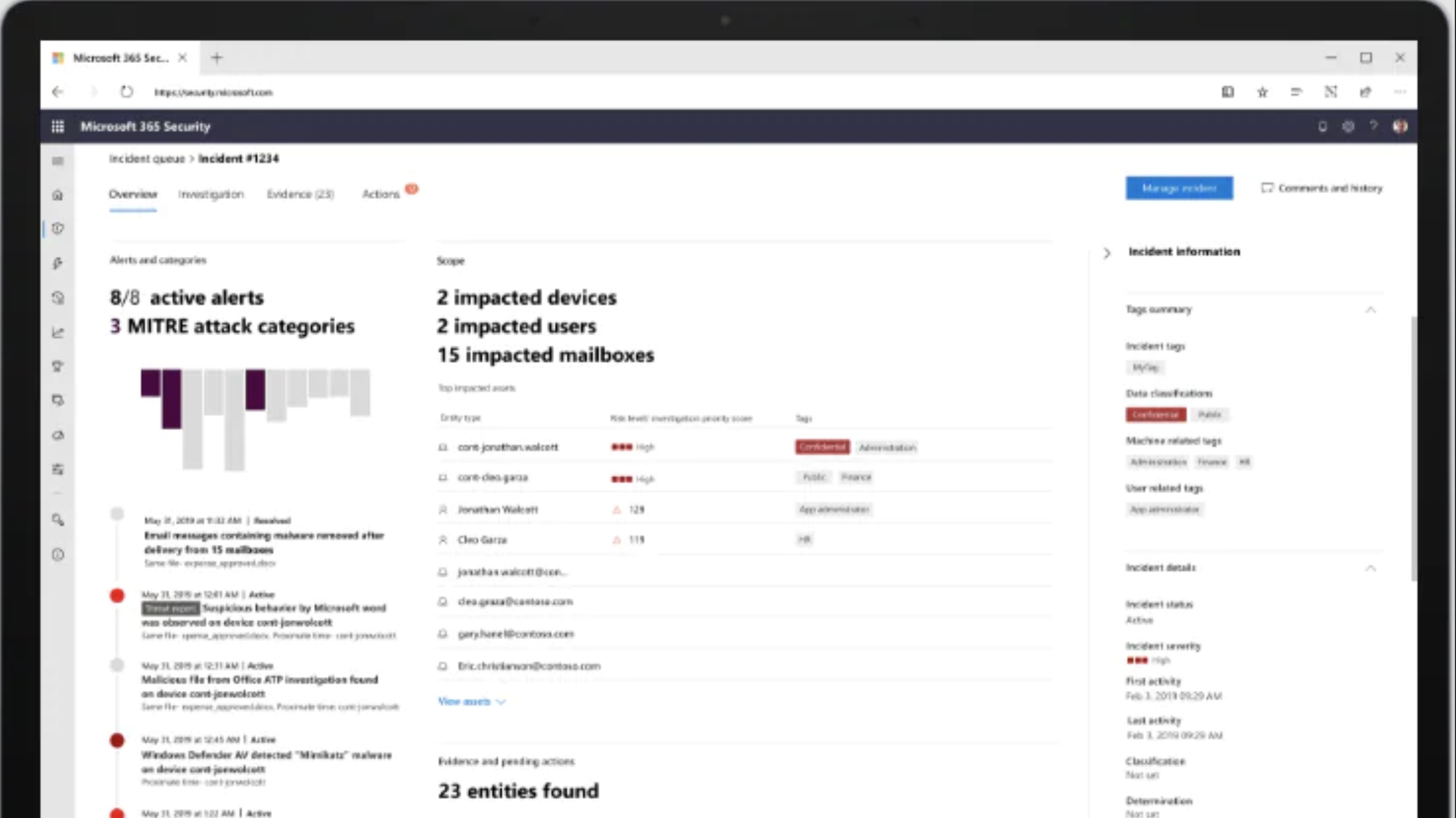Click the App administrator user related tag

(x=1165, y=509)
